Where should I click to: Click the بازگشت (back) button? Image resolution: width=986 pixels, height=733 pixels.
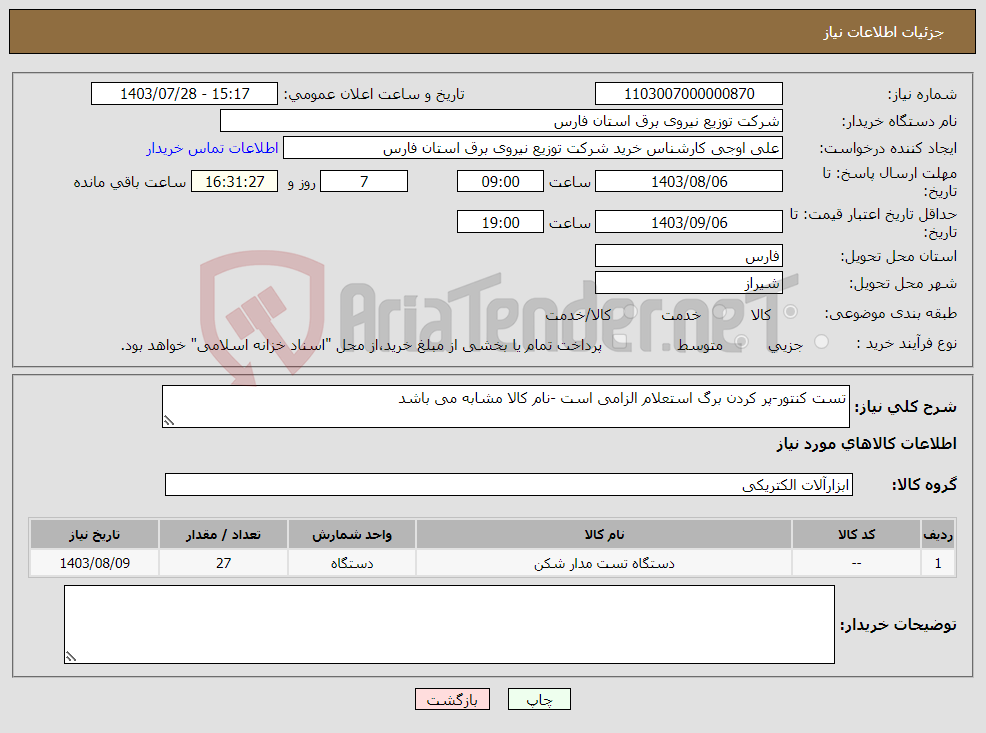click(x=452, y=699)
